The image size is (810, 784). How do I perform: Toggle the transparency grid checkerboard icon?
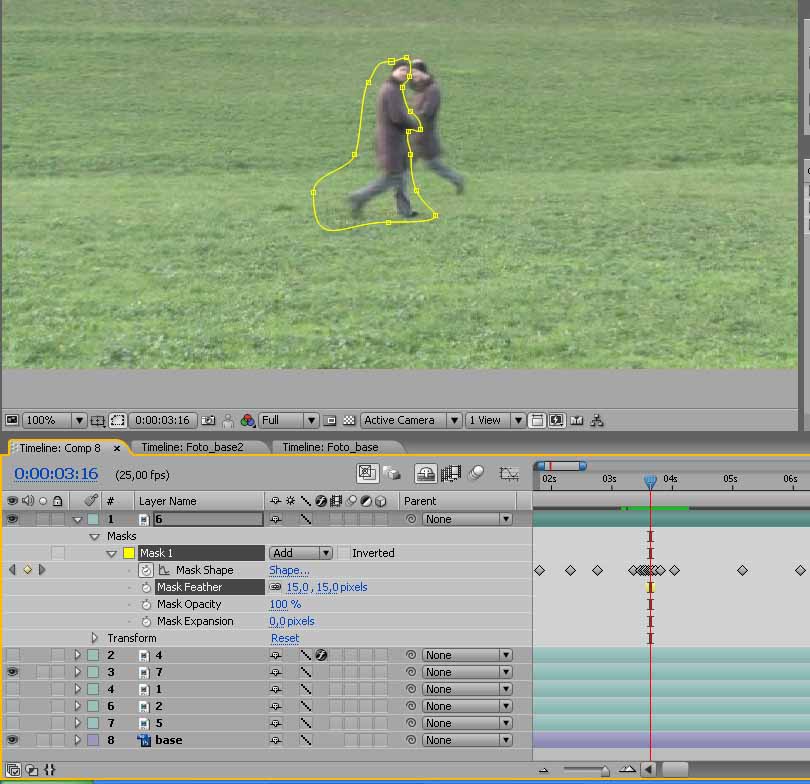click(349, 420)
